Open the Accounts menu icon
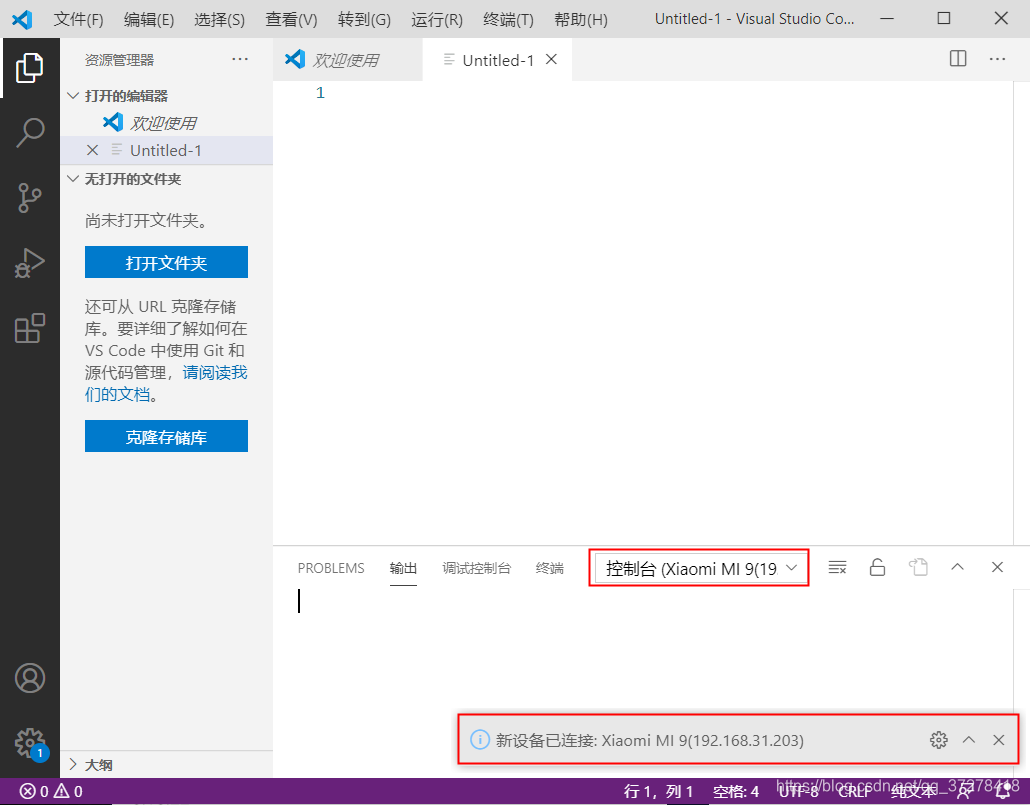 tap(30, 678)
